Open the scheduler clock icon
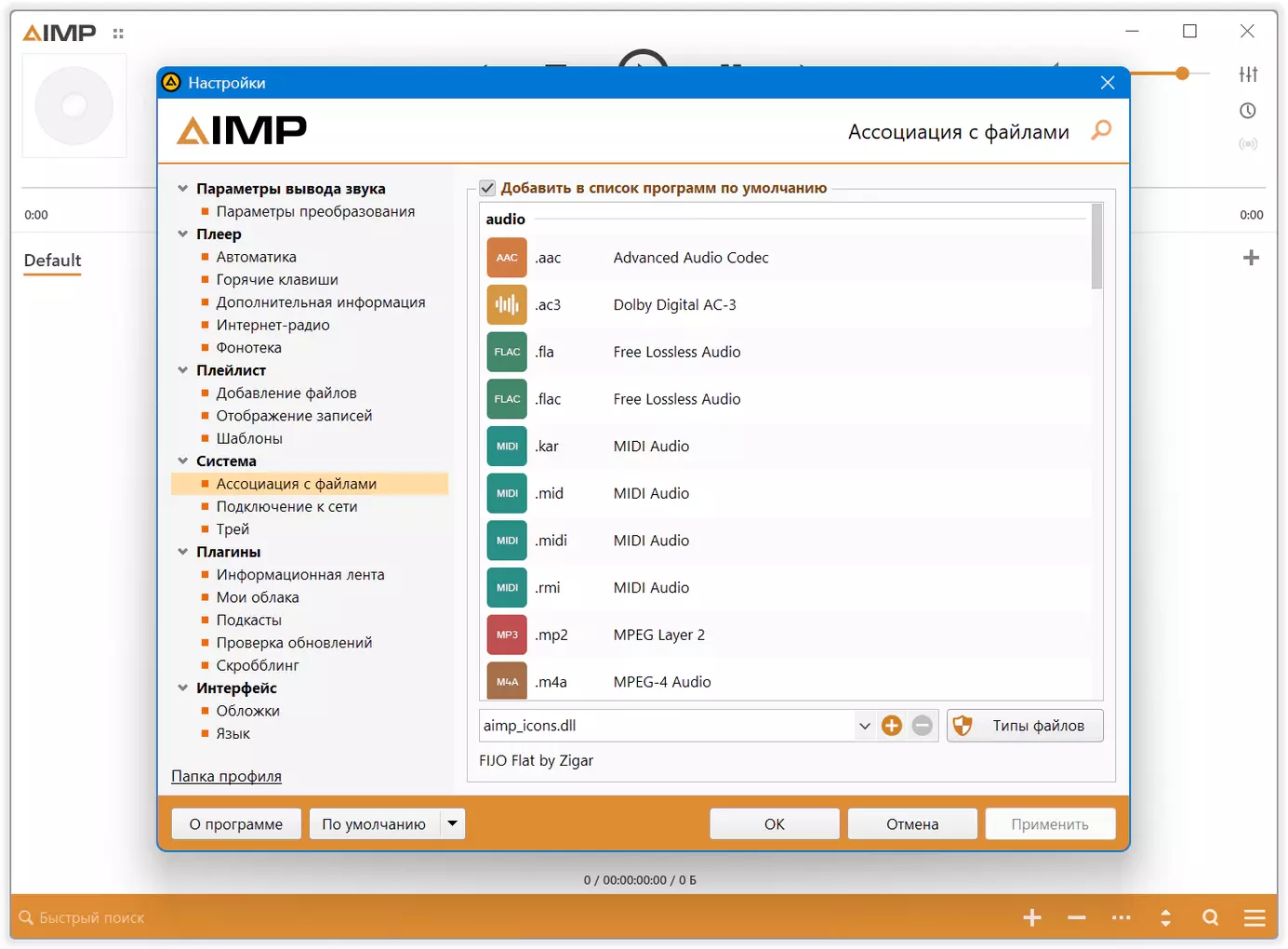Screen dimensions: 1288x949 click(x=1249, y=111)
